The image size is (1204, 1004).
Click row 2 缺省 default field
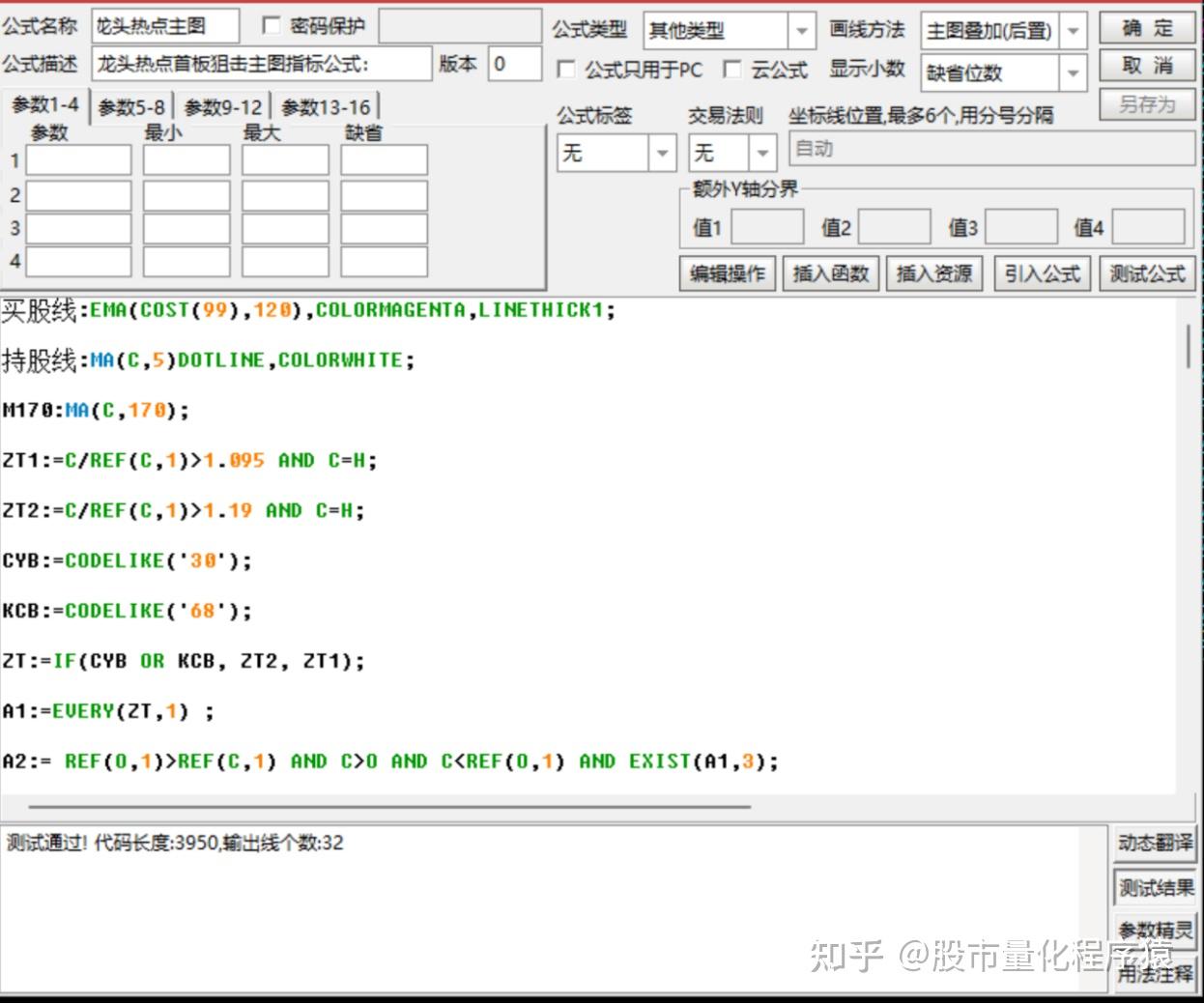click(x=384, y=195)
